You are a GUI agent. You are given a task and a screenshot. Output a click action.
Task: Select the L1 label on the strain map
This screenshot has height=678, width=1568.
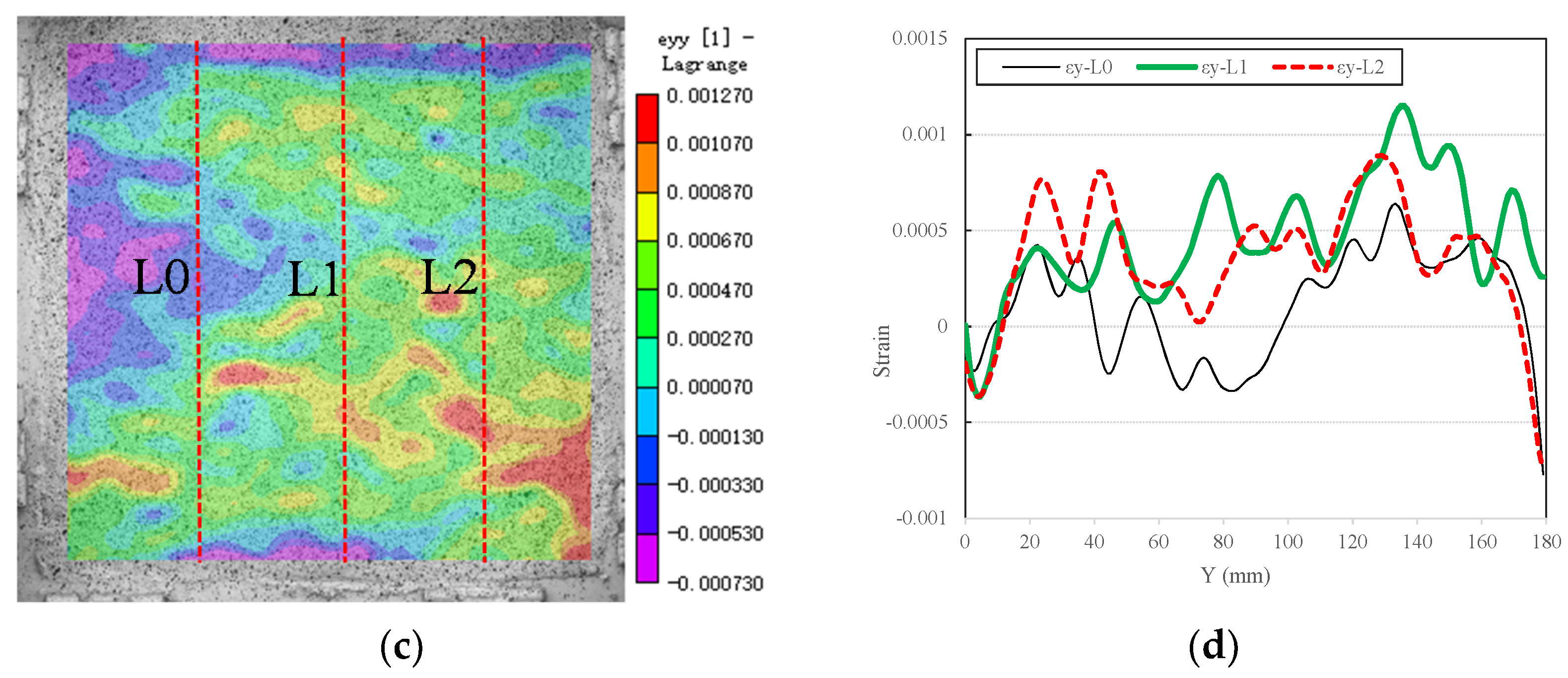[x=313, y=279]
